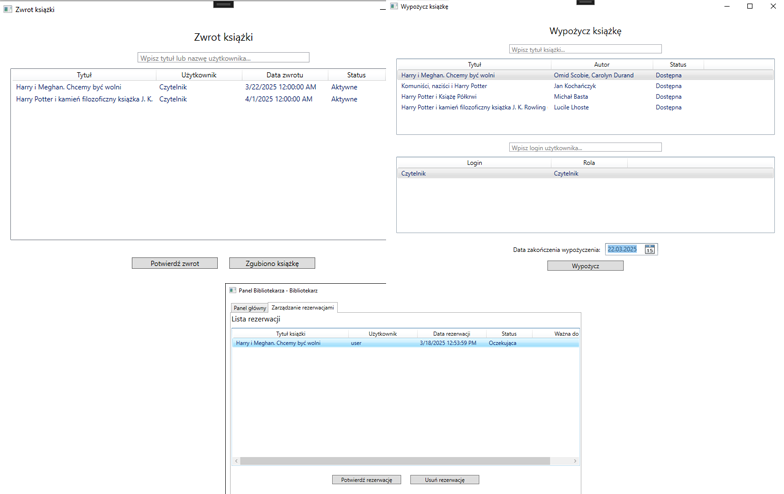Viewport: 784px width, 494px height.
Task: Focus the Wpisz login użytkownika search field
Action: (x=585, y=148)
